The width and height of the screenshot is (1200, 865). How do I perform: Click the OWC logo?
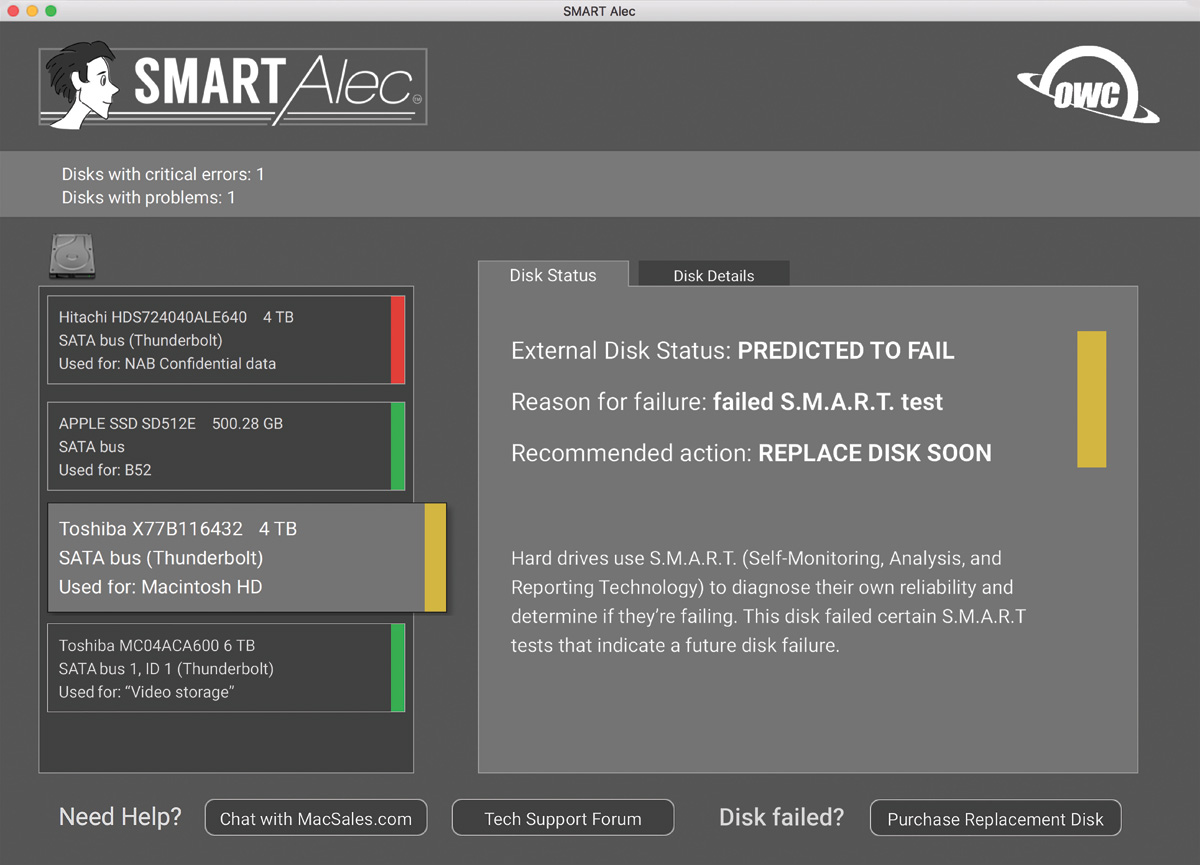[x=1088, y=84]
